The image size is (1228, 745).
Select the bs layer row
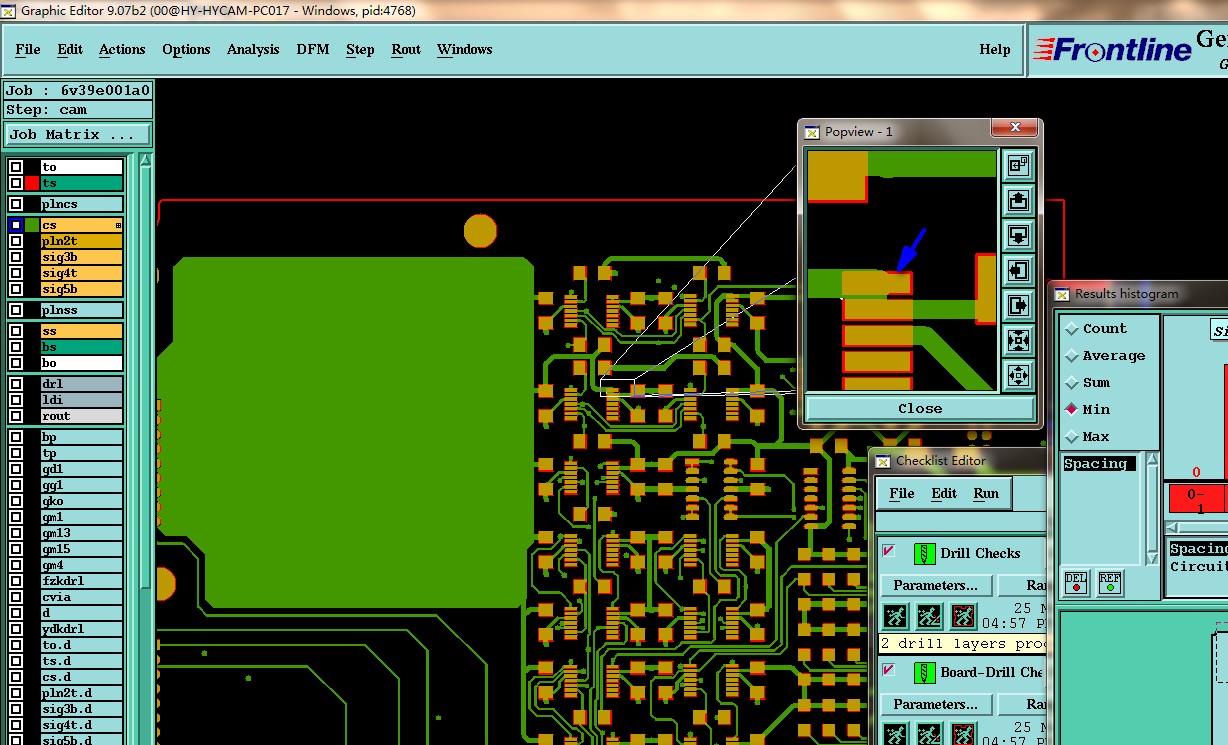point(81,347)
